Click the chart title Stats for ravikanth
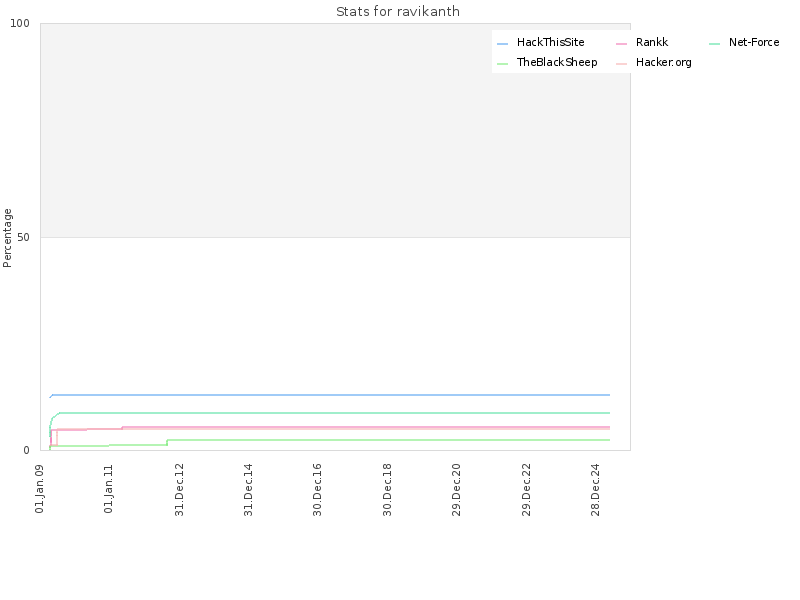Viewport: 800px width, 600px height. coord(398,12)
